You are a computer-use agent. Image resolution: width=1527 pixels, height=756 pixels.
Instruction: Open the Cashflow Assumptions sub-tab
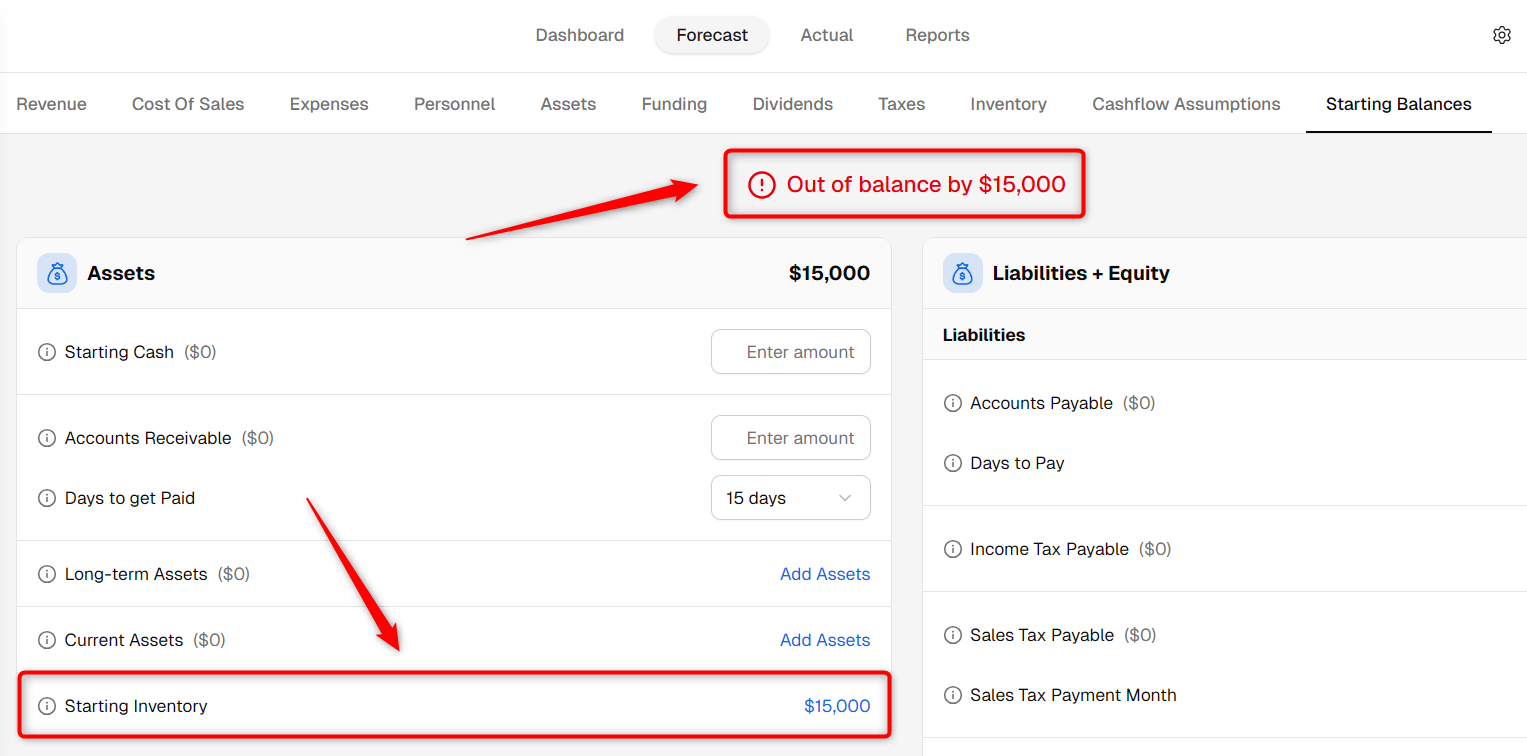(x=1186, y=104)
